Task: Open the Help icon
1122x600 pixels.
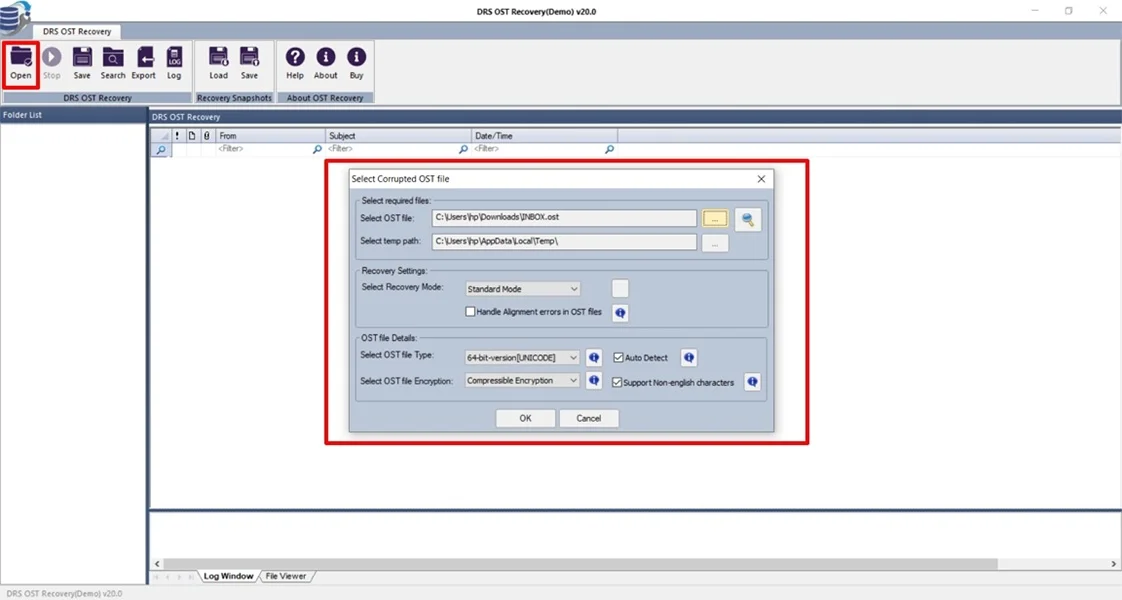Action: click(x=295, y=64)
